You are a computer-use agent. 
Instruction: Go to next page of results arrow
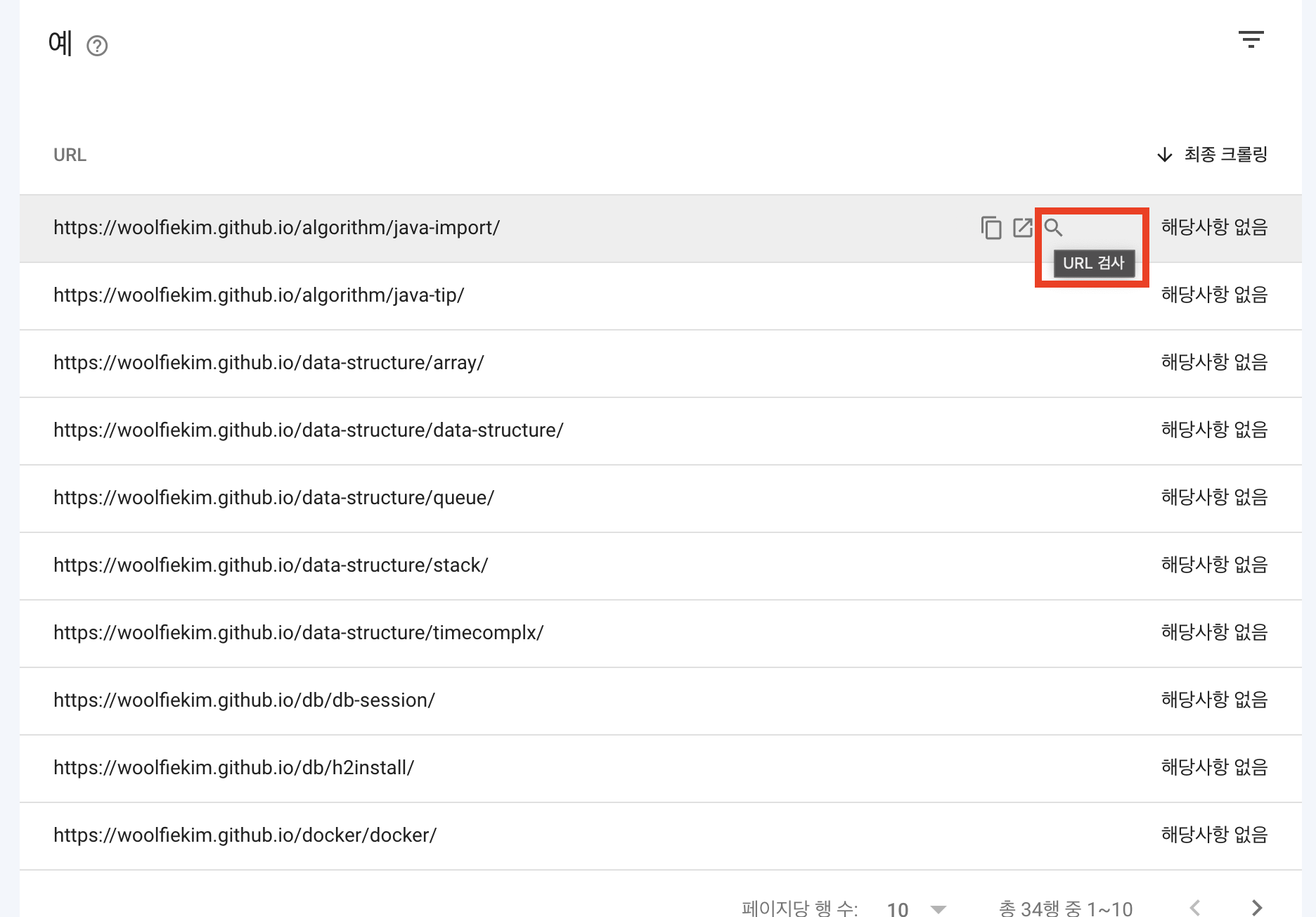pos(1257,907)
